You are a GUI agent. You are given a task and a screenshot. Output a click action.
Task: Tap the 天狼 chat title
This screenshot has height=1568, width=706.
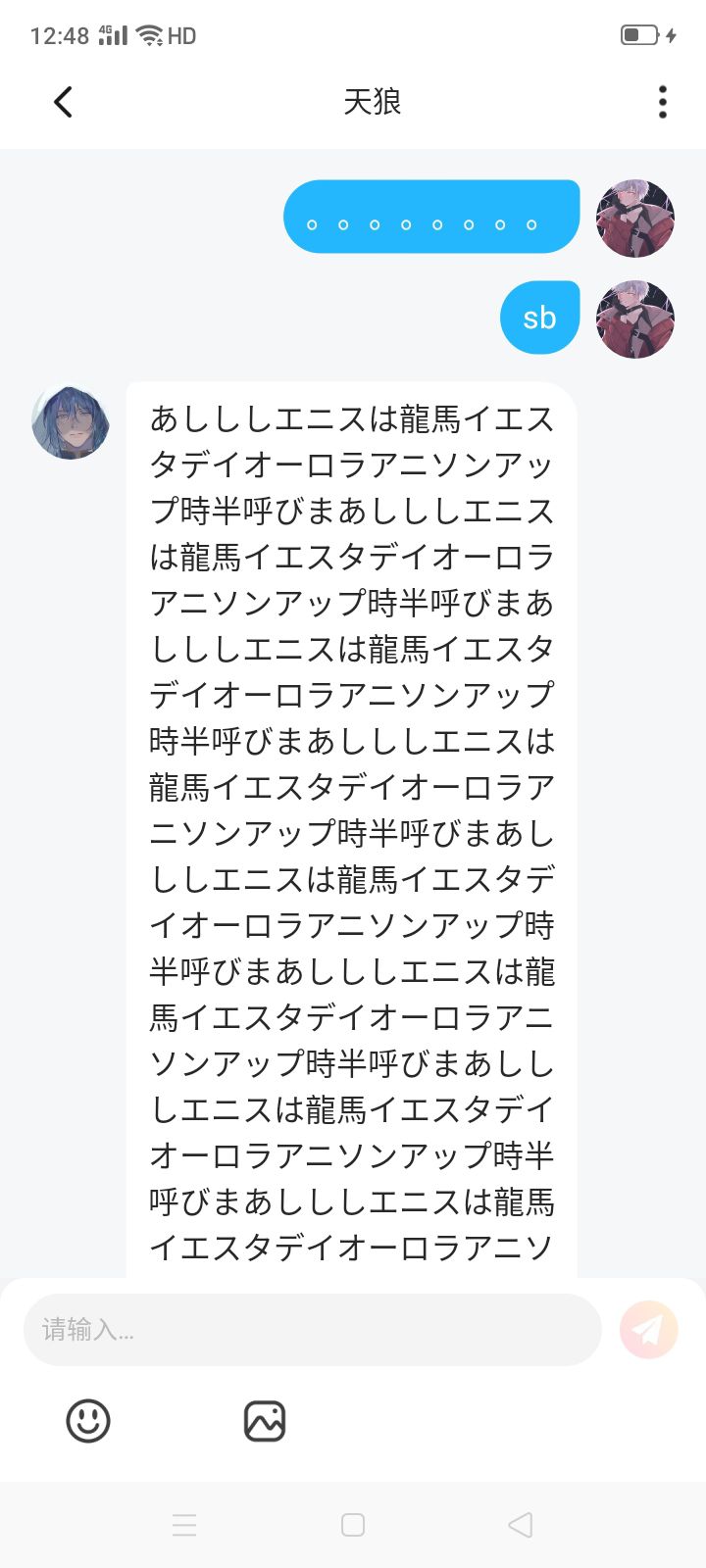pos(373,102)
